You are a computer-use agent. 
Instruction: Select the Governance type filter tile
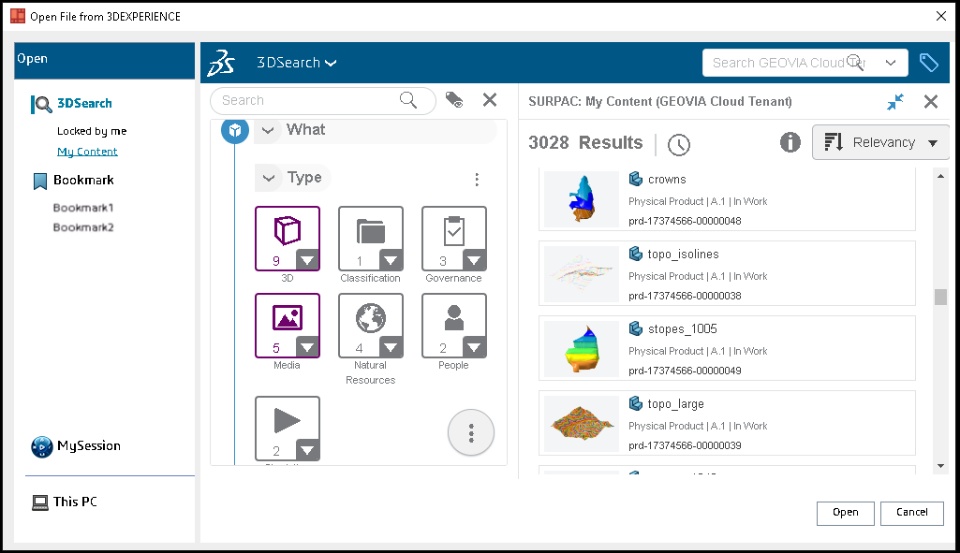tap(454, 238)
